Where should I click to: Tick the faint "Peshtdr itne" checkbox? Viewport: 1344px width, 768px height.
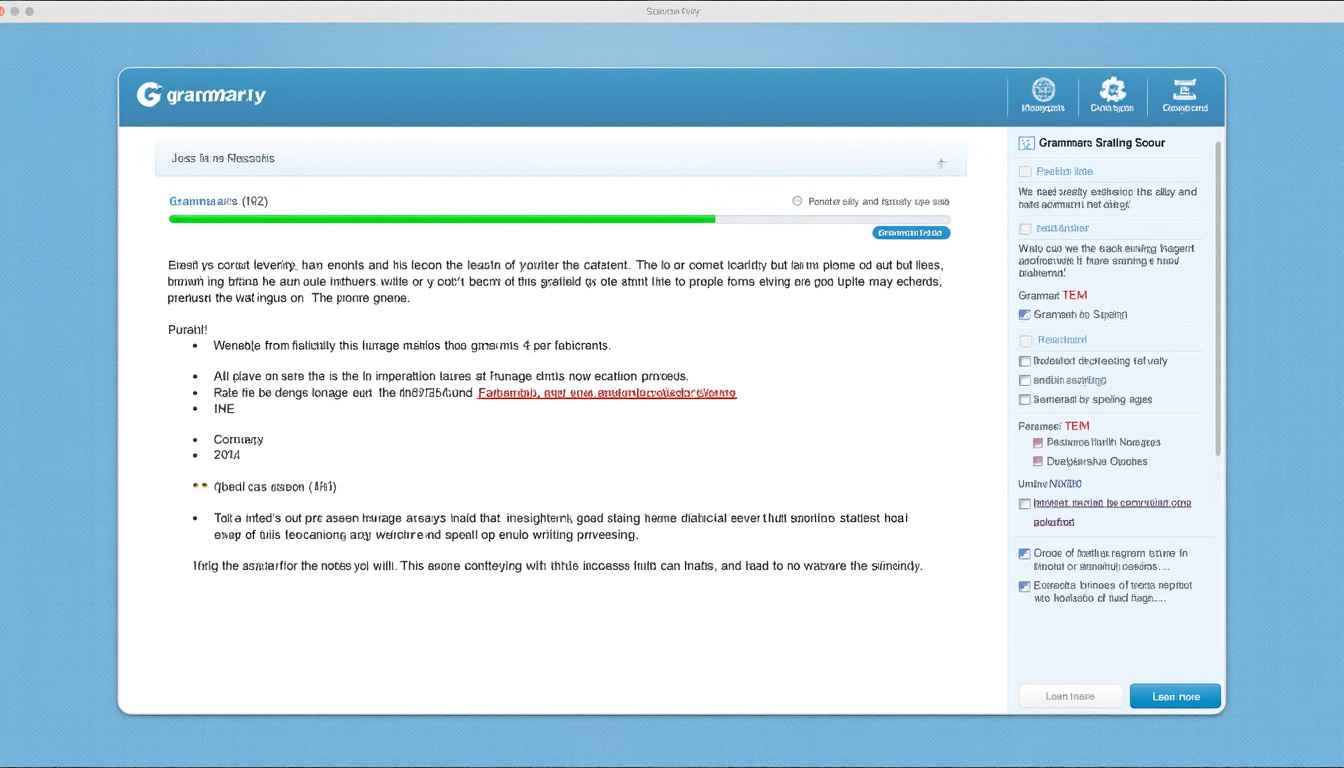pos(1025,172)
